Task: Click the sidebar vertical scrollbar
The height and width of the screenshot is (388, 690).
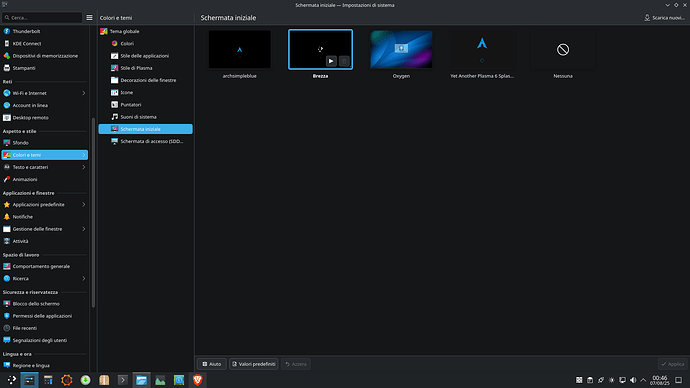Action: 93,213
